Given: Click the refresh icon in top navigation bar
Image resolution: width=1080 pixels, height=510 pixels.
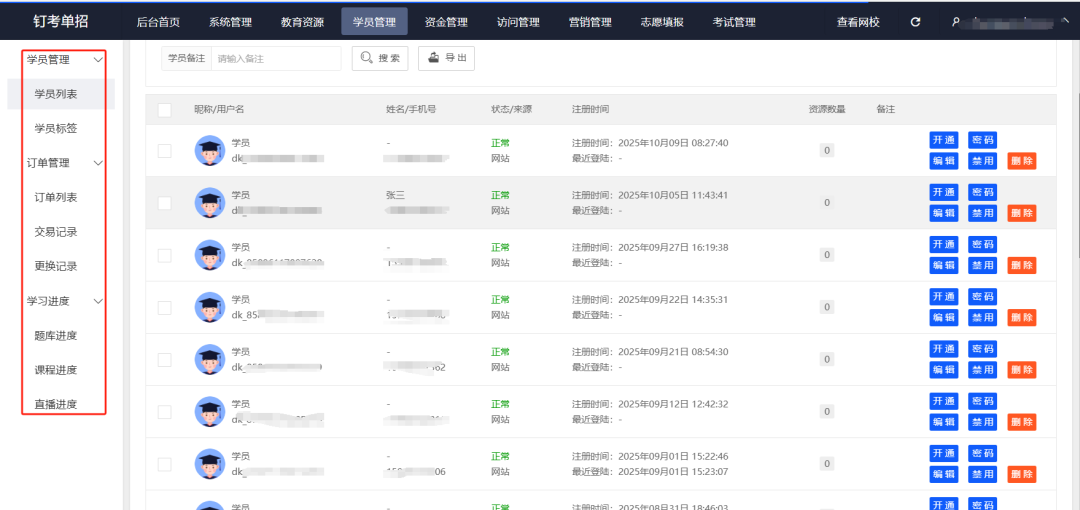Looking at the screenshot, I should 915,22.
